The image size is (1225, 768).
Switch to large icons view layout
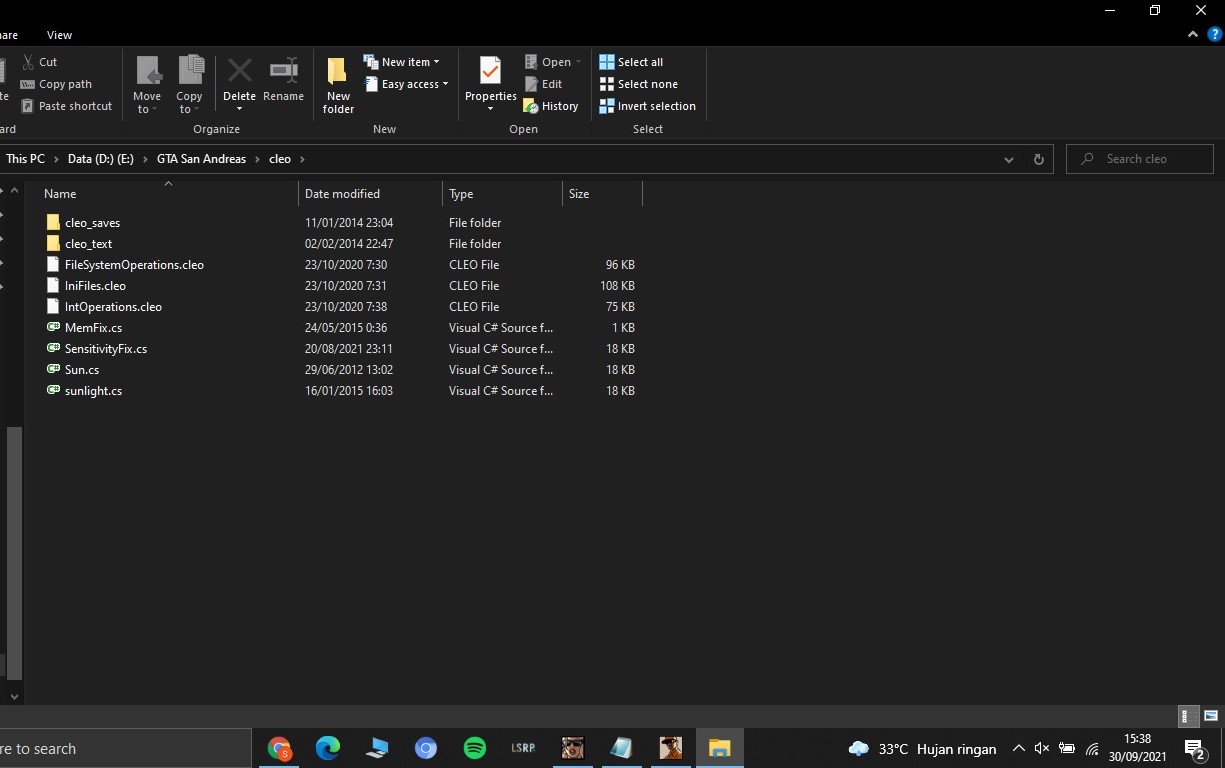pyautogui.click(x=1211, y=716)
